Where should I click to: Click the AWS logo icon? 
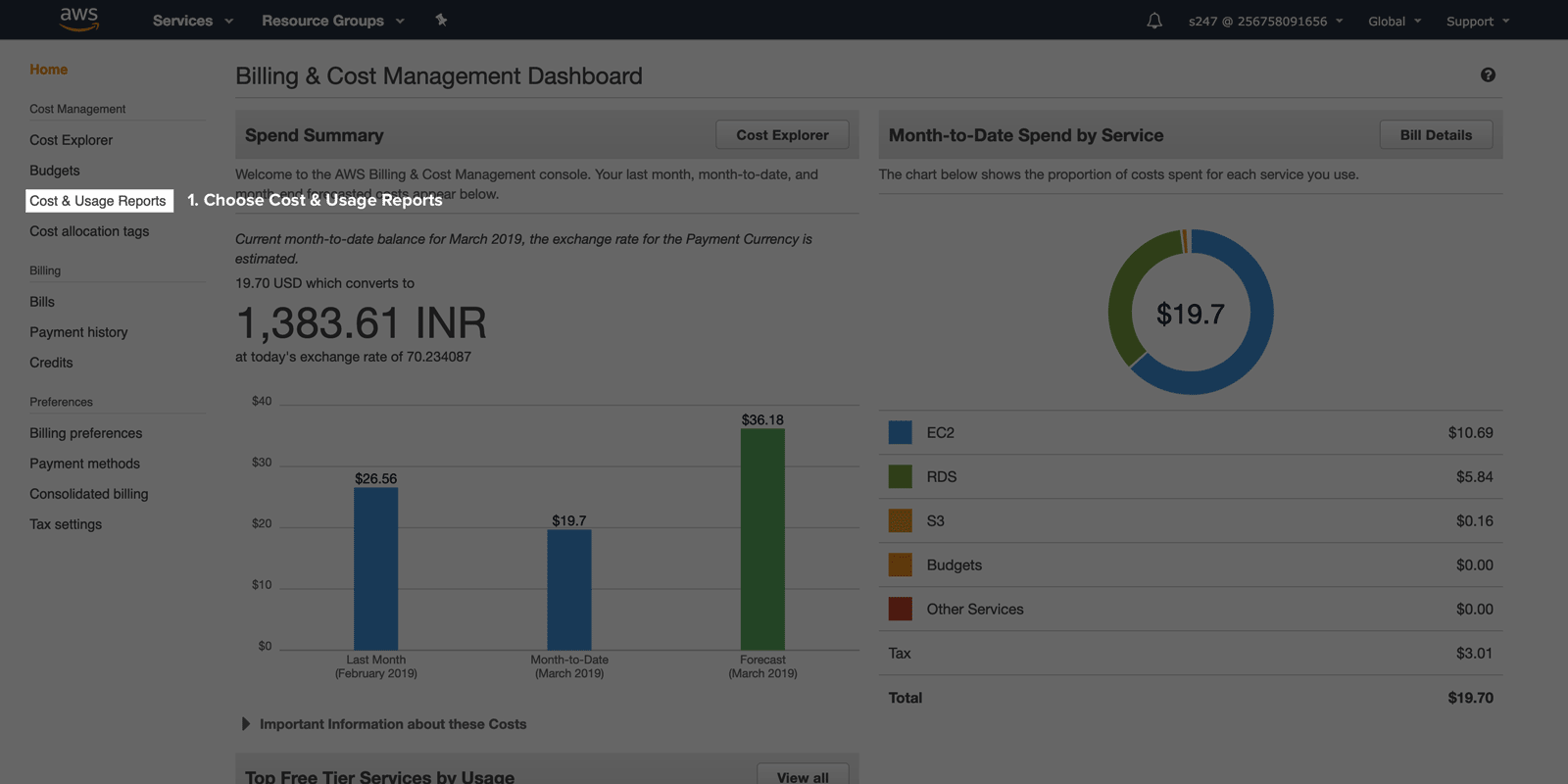point(79,19)
